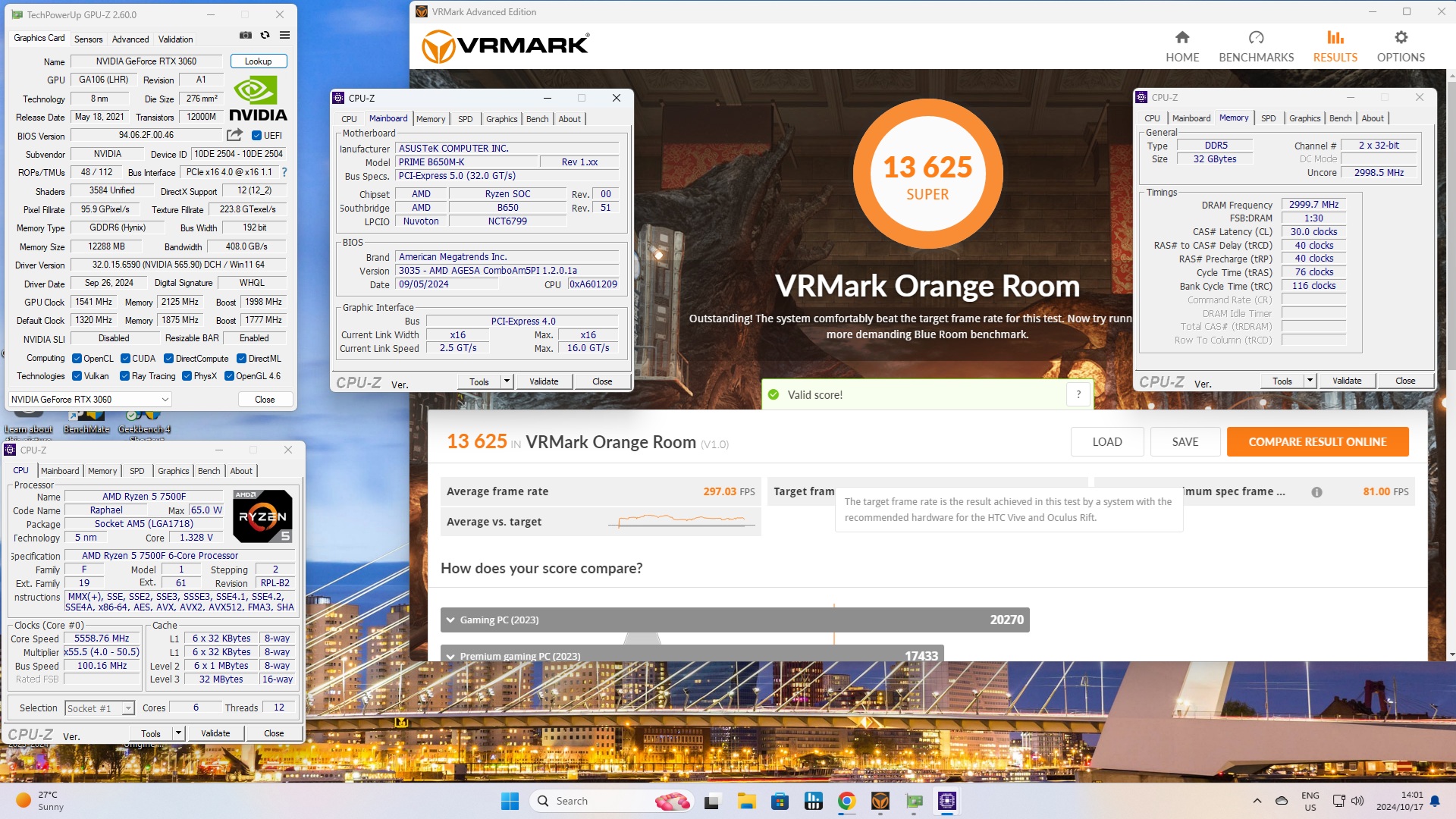
Task: Click the VRMark SAVE button
Action: pos(1185,442)
